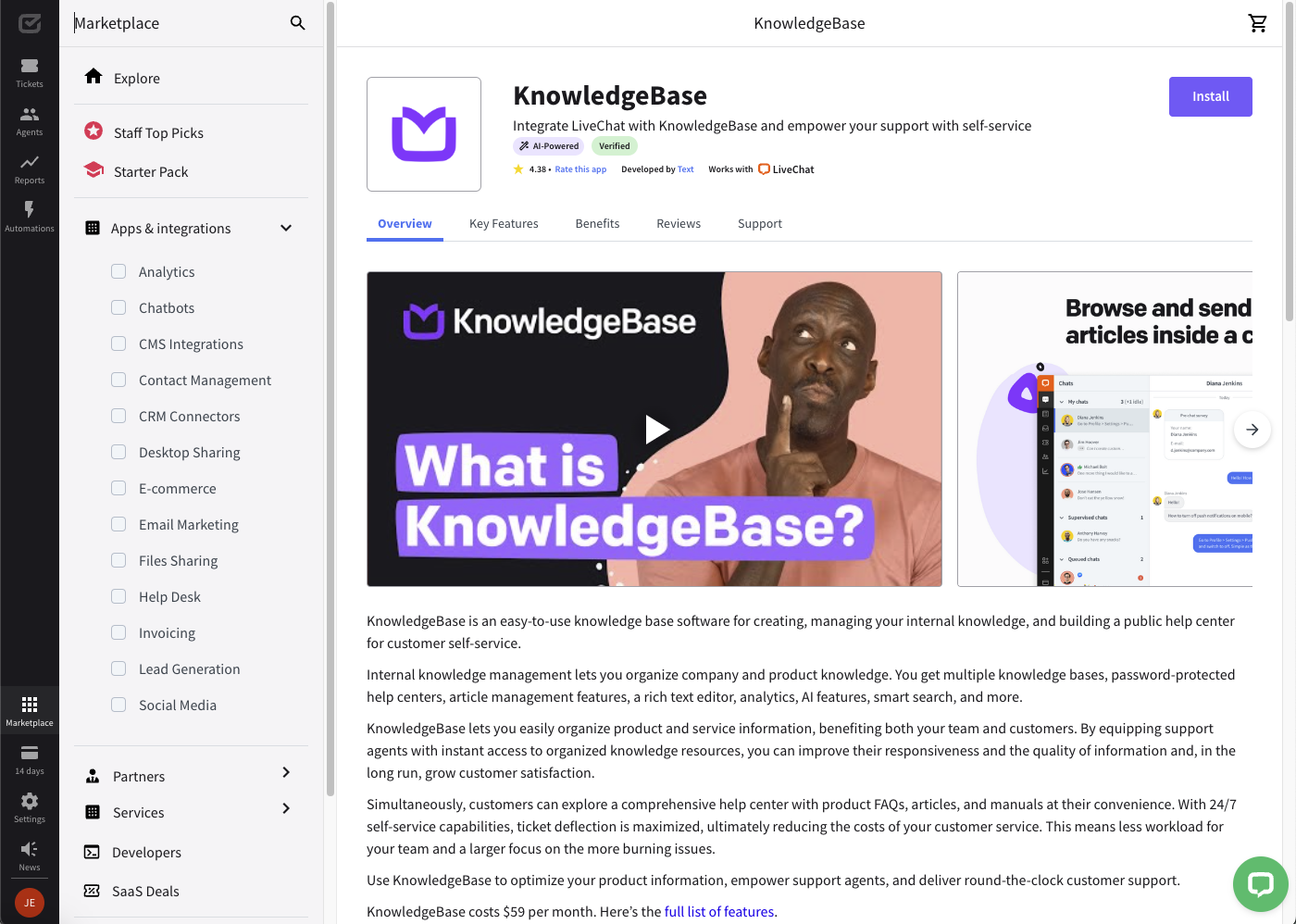Viewport: 1296px width, 924px height.
Task: Click the sidebar vertical scrollbar
Action: click(x=330, y=398)
